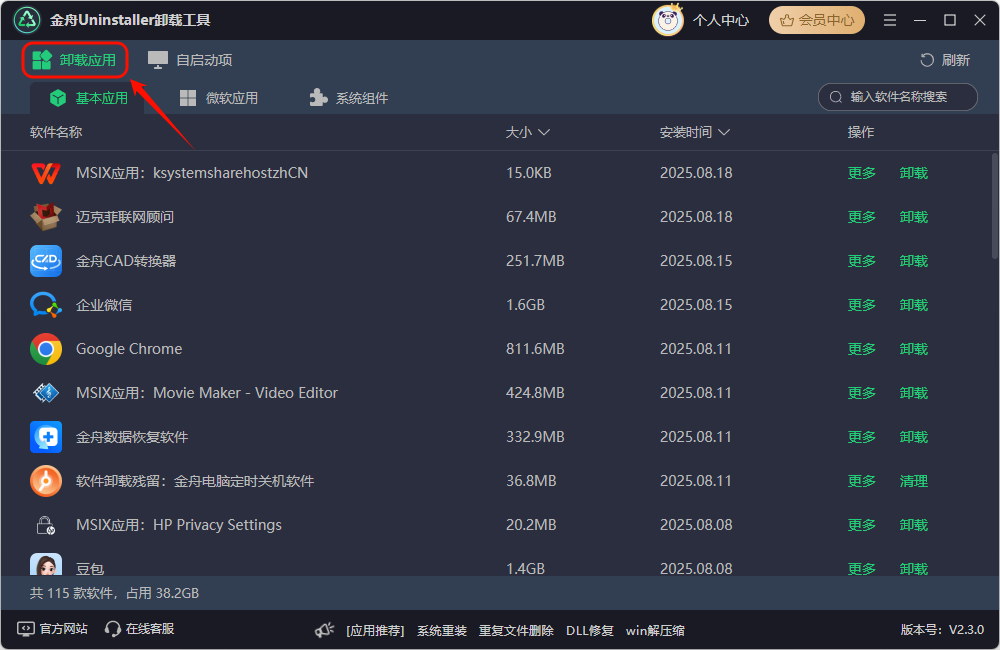The image size is (1000, 650).
Task: Click the 金舟数据恢复软件 icon
Action: point(46,437)
